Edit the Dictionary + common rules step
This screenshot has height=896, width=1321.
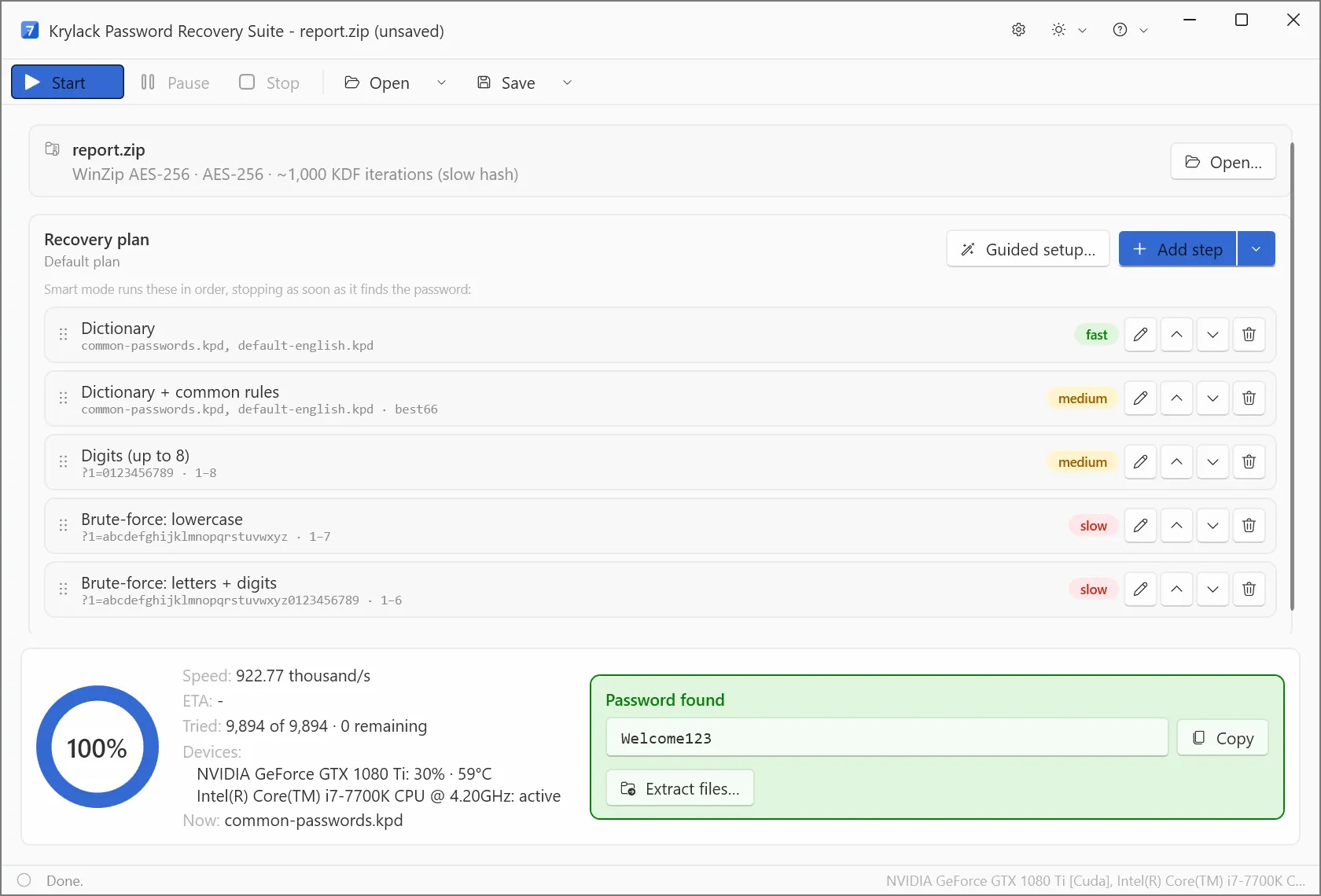(x=1140, y=398)
